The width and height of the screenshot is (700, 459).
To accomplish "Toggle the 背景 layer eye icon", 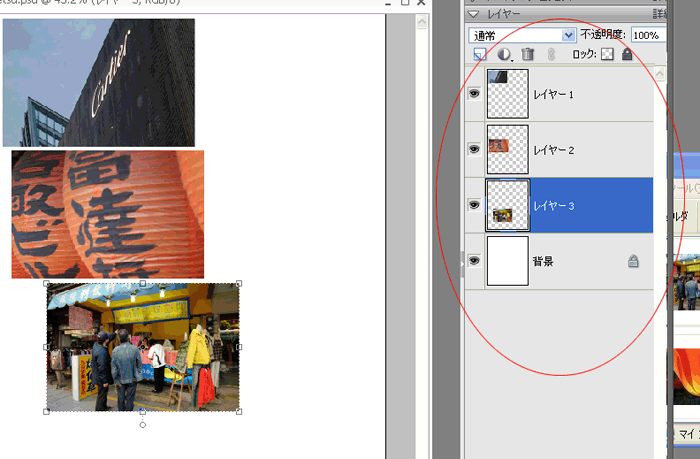I will [x=474, y=261].
